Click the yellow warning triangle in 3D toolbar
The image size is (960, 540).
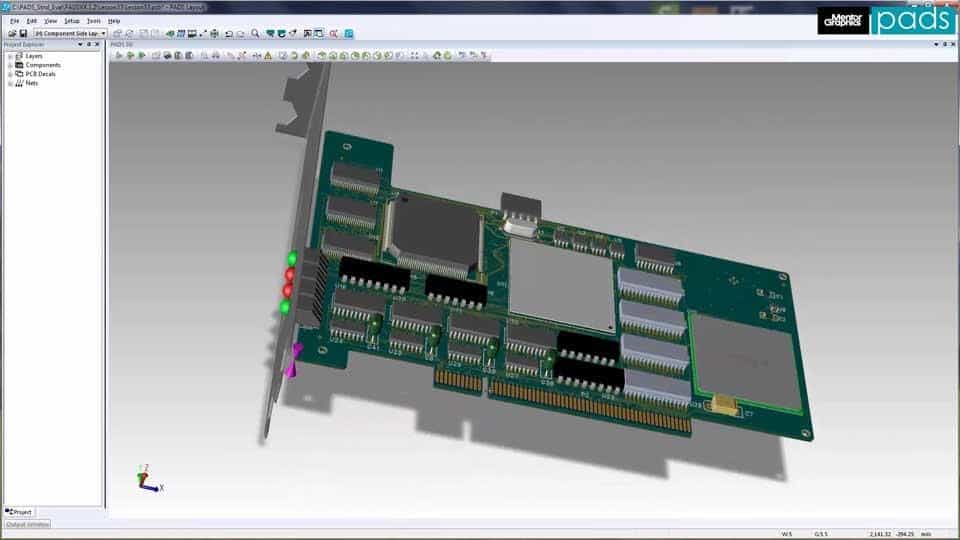pos(268,55)
